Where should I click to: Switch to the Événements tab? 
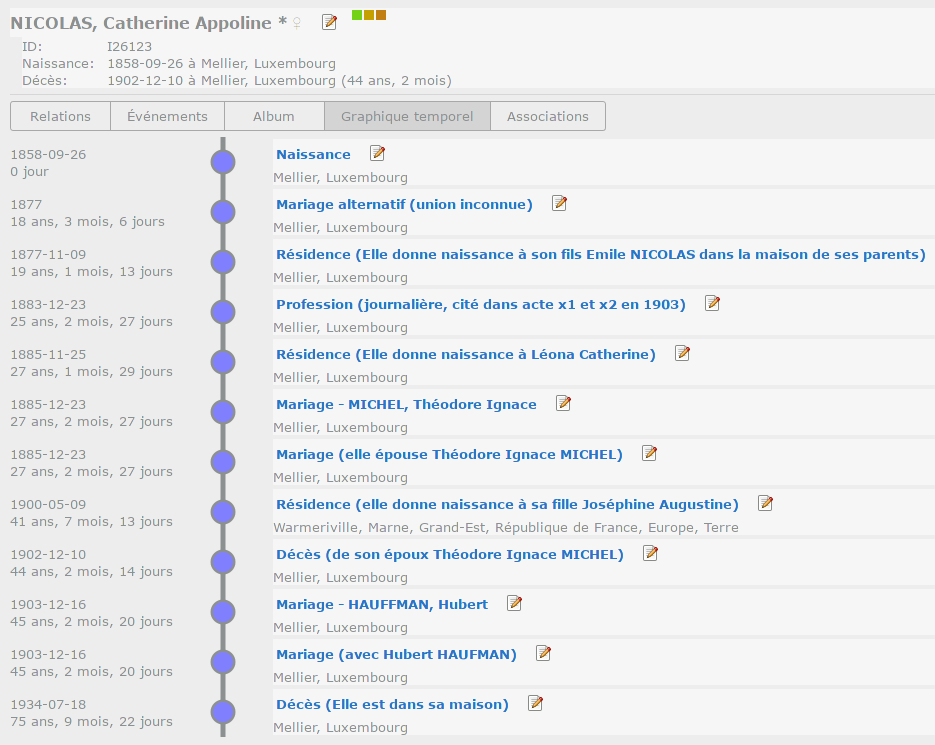[x=167, y=116]
